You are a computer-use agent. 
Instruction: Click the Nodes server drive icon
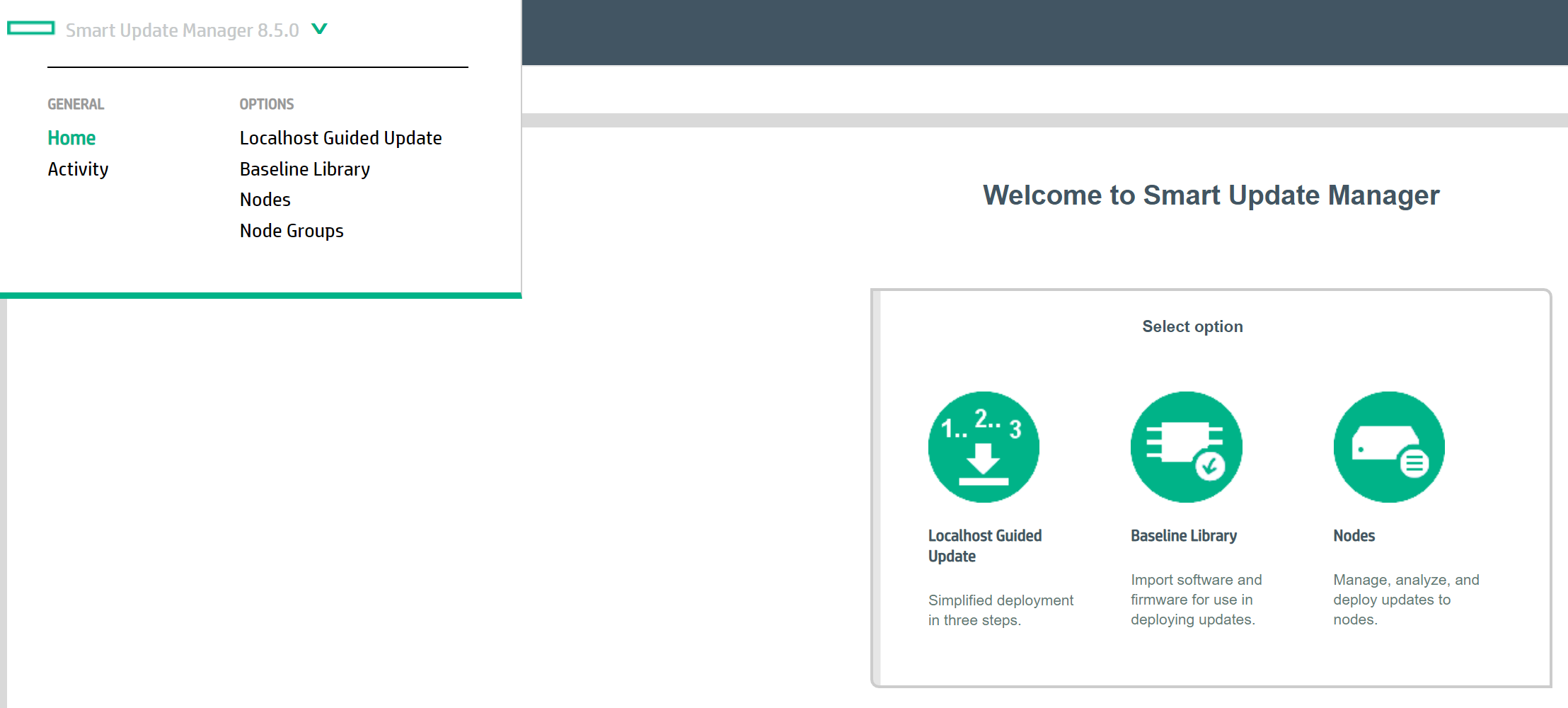1389,447
